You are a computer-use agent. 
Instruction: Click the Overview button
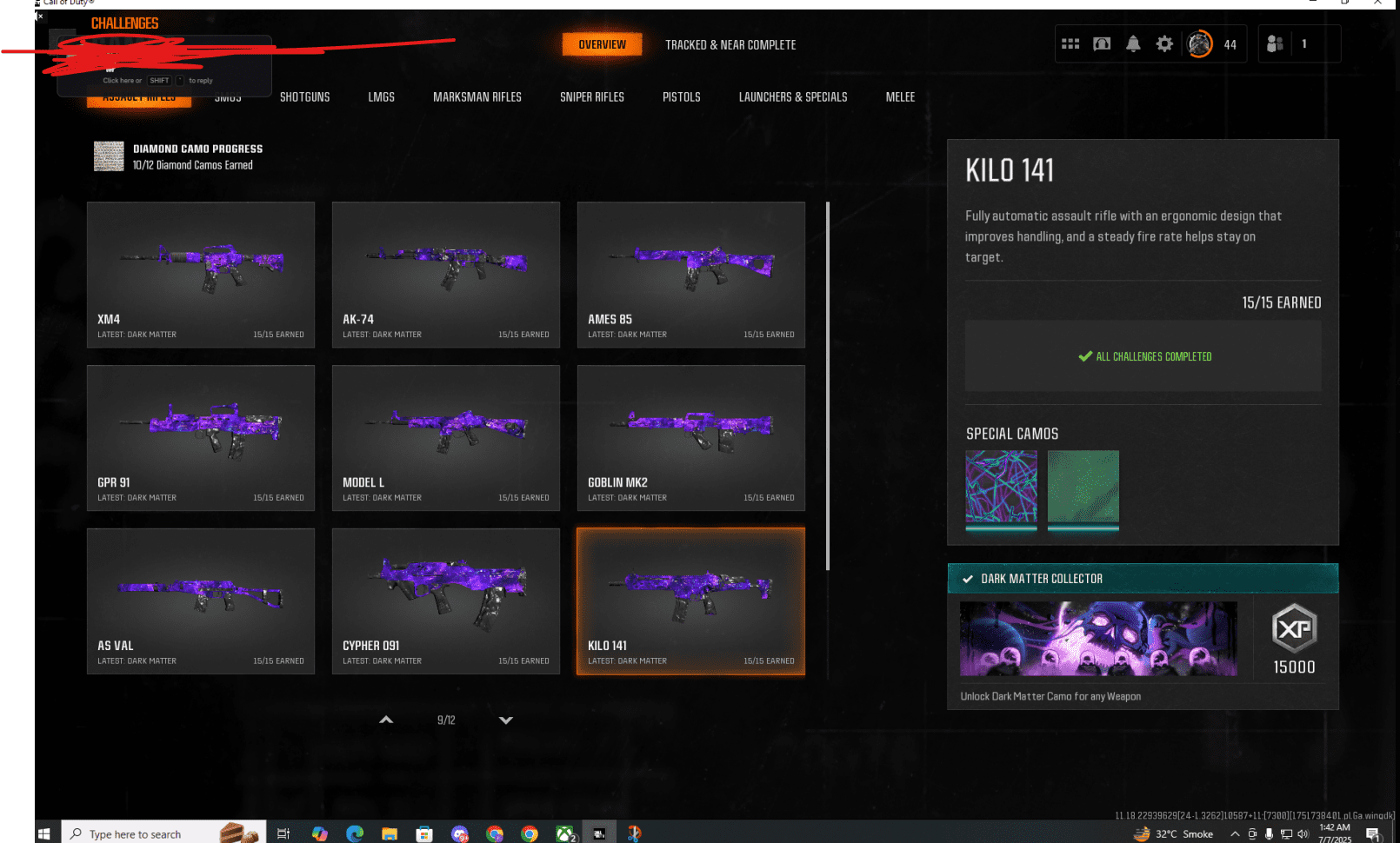pyautogui.click(x=602, y=44)
